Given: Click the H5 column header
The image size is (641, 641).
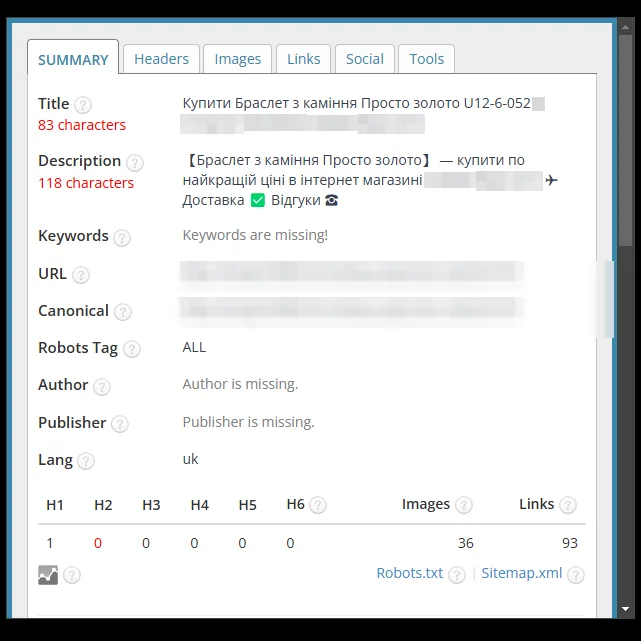Looking at the screenshot, I should [x=248, y=505].
